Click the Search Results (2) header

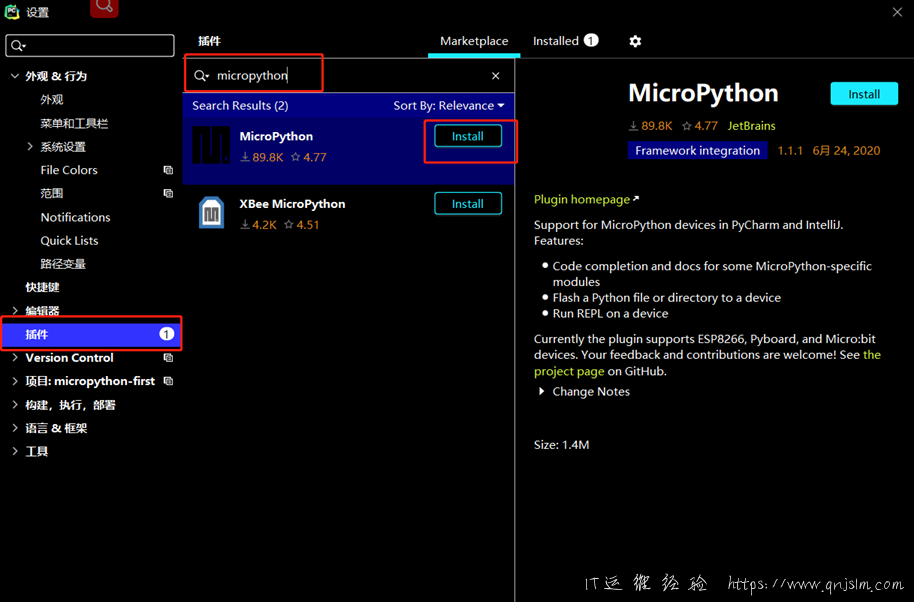[x=240, y=105]
